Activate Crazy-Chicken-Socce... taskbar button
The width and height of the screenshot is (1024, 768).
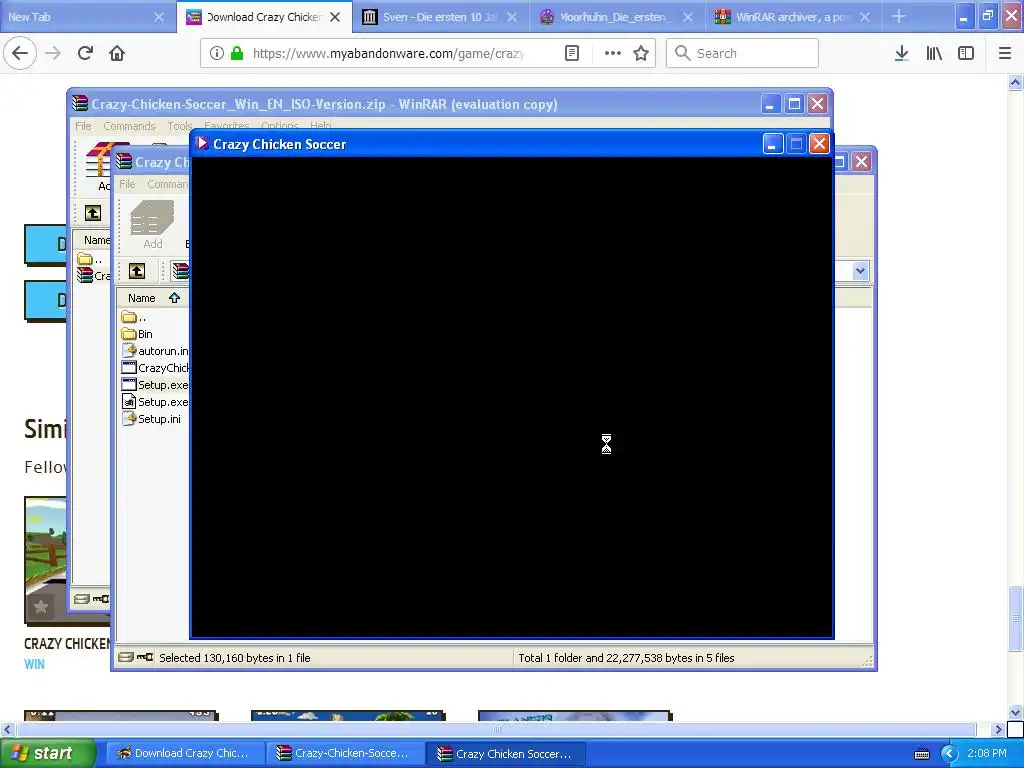(x=344, y=754)
